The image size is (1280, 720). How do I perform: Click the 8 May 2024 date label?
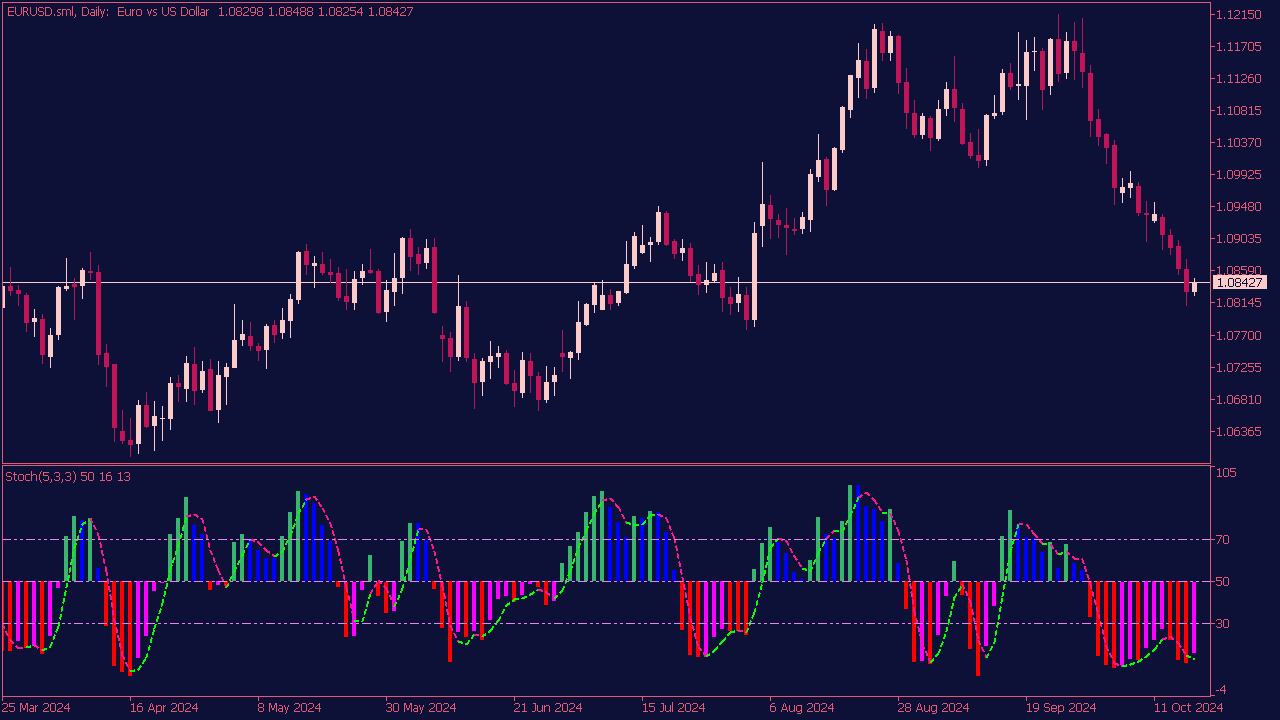290,707
